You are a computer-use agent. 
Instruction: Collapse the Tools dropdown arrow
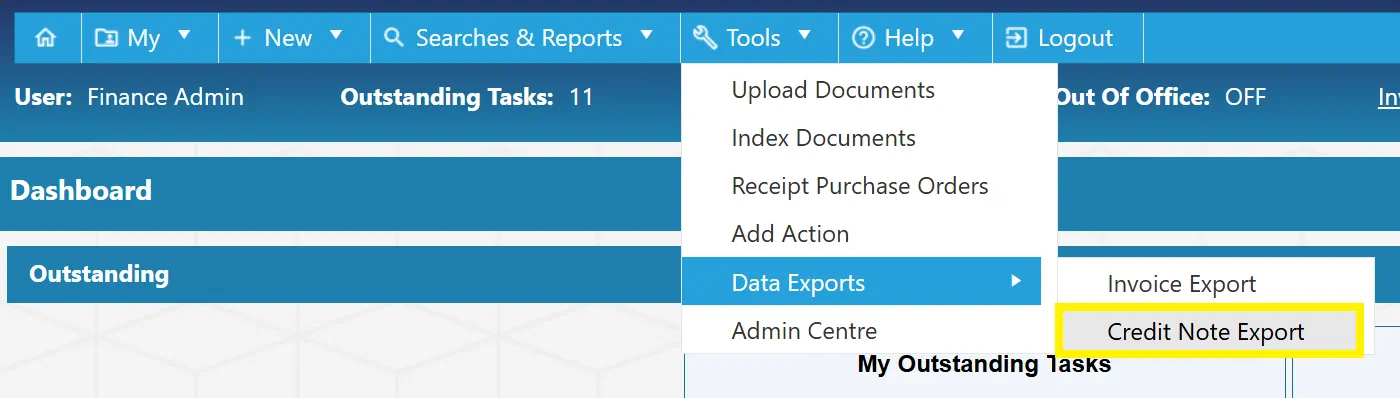pyautogui.click(x=804, y=36)
